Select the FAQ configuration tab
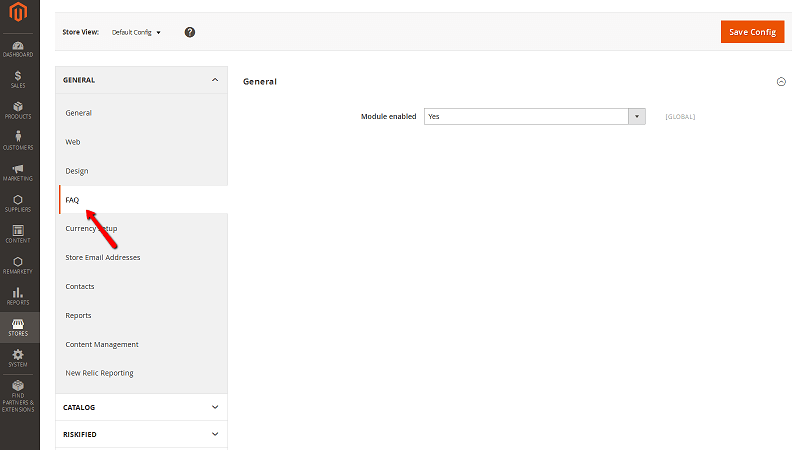This screenshot has width=800, height=450. click(x=72, y=200)
